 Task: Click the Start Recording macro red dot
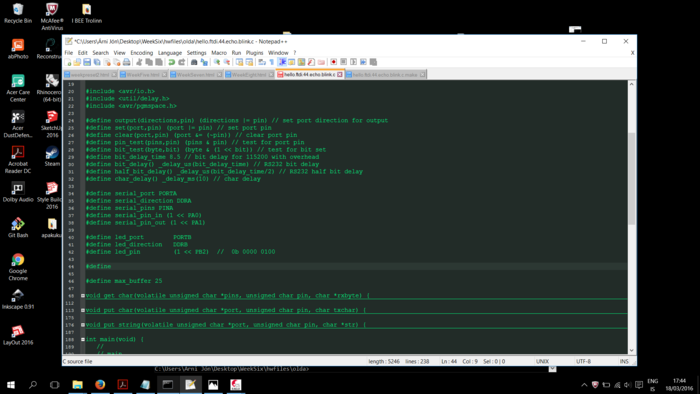point(333,62)
